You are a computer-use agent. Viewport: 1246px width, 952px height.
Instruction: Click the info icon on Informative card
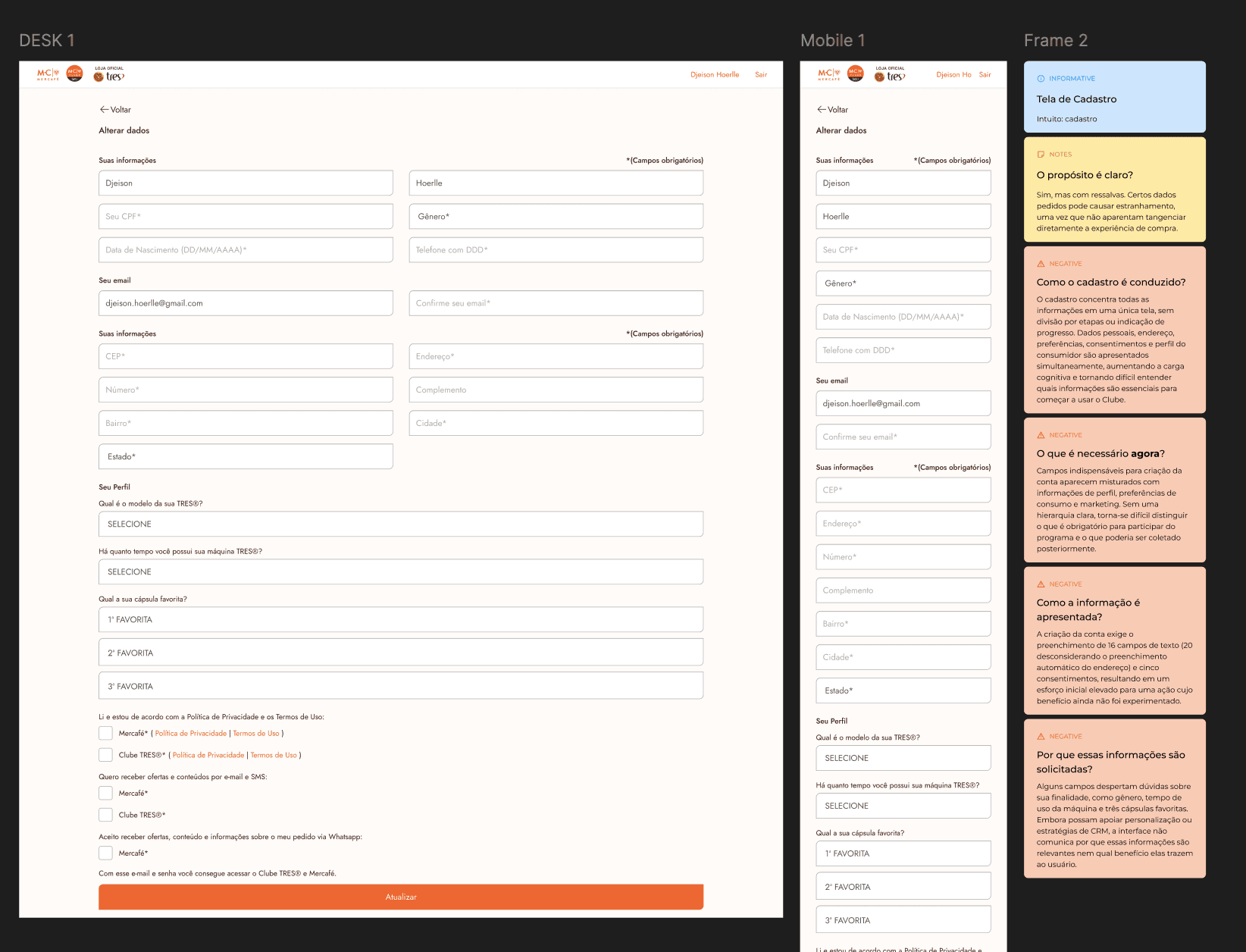pos(1041,79)
